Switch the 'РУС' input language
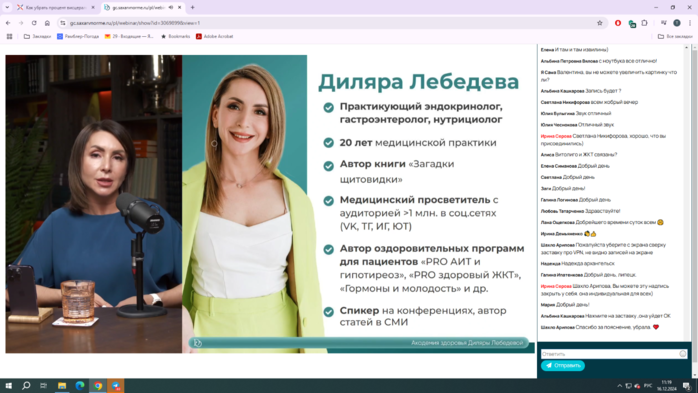Image resolution: width=698 pixels, height=393 pixels. [x=648, y=386]
